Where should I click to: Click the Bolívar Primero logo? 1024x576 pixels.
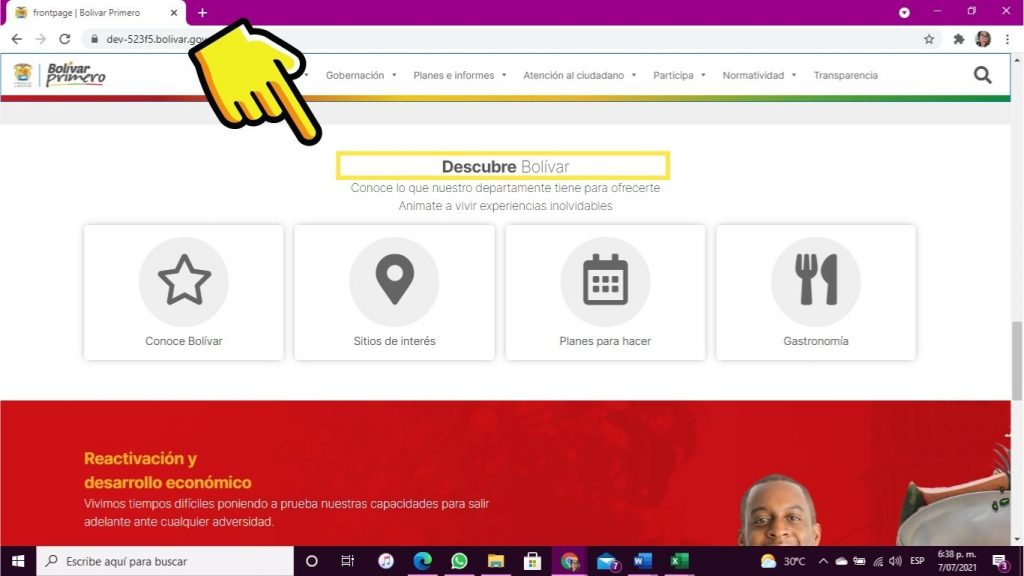[59, 75]
